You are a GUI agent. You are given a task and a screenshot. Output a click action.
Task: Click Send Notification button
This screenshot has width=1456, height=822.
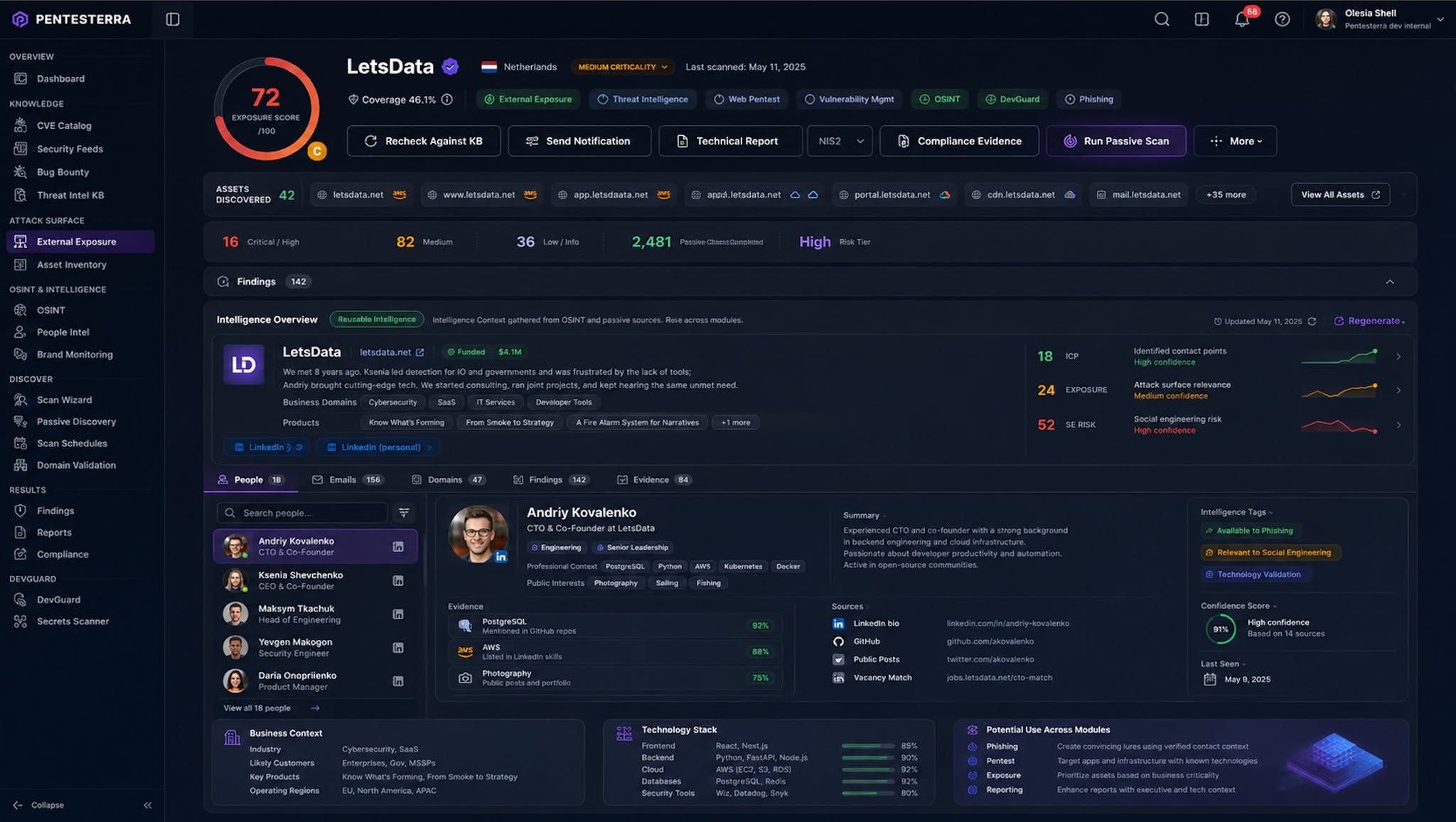click(x=579, y=141)
